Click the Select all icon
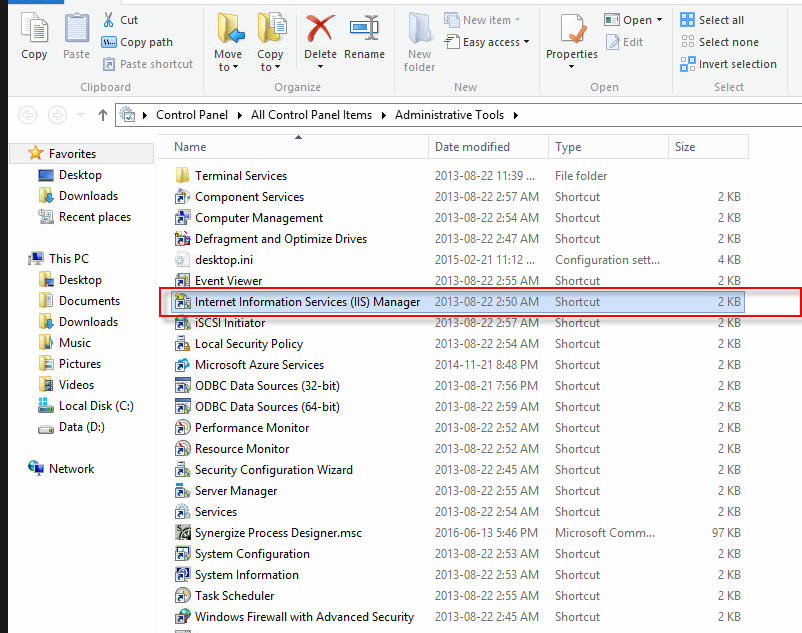802x633 pixels. point(687,20)
